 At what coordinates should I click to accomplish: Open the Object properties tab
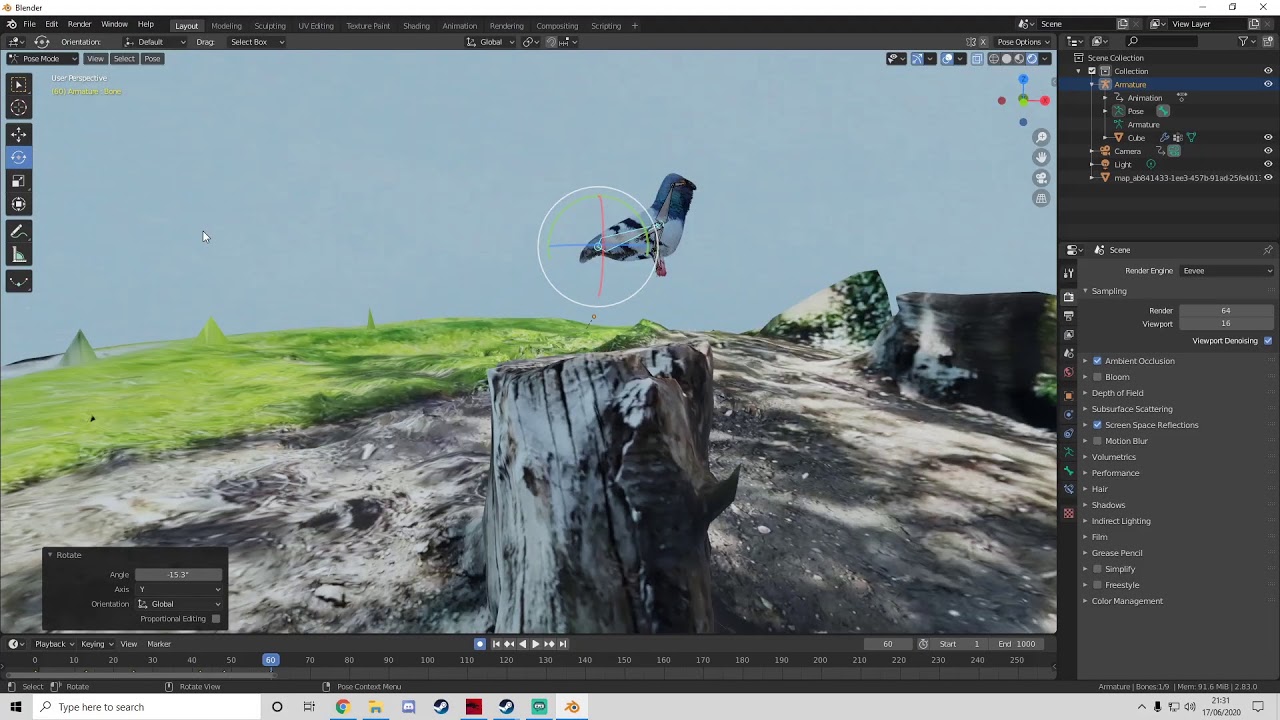click(1068, 395)
